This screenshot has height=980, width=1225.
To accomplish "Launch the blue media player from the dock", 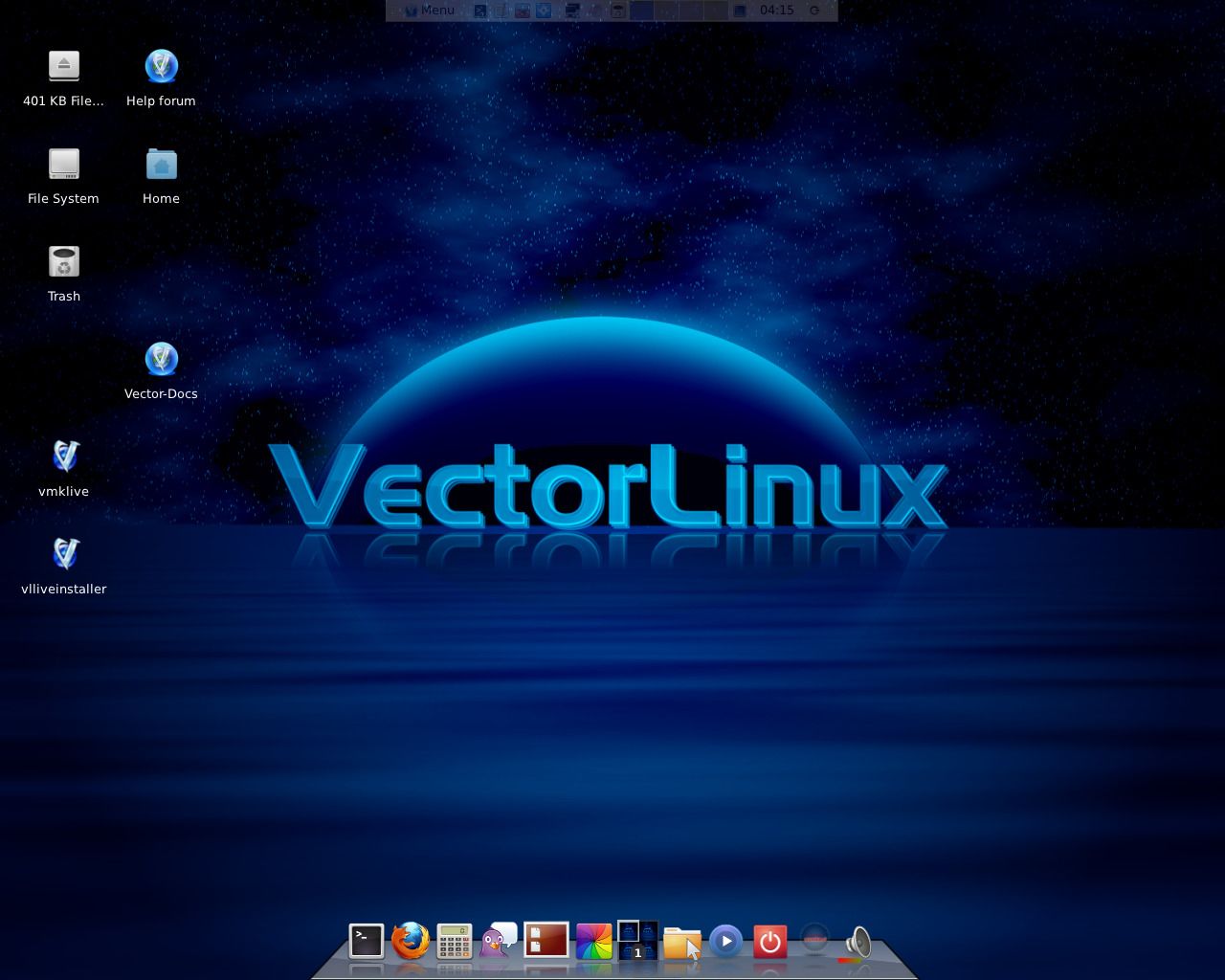I will [x=725, y=943].
